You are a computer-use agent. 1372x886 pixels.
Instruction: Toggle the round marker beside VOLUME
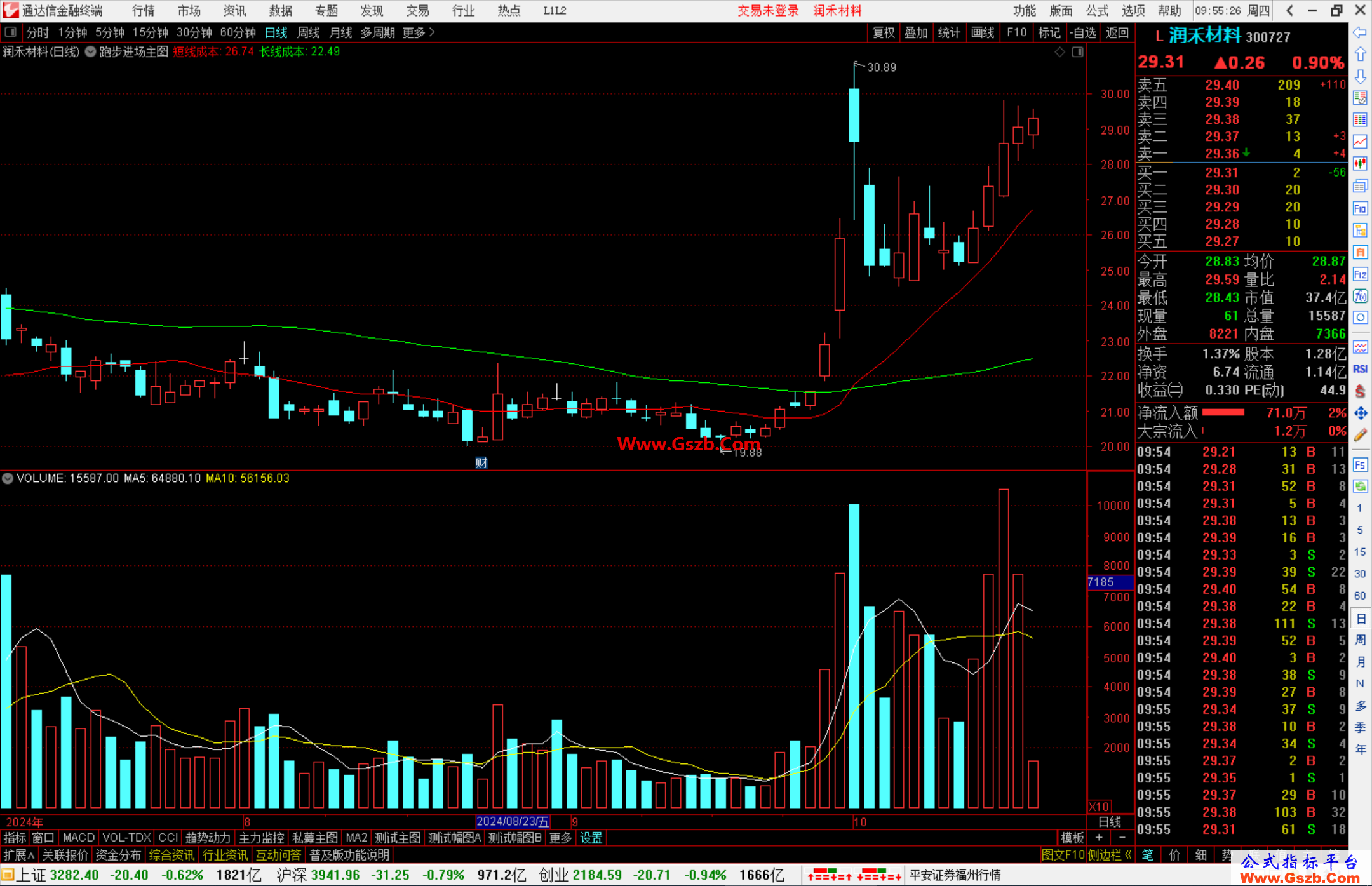point(8,478)
